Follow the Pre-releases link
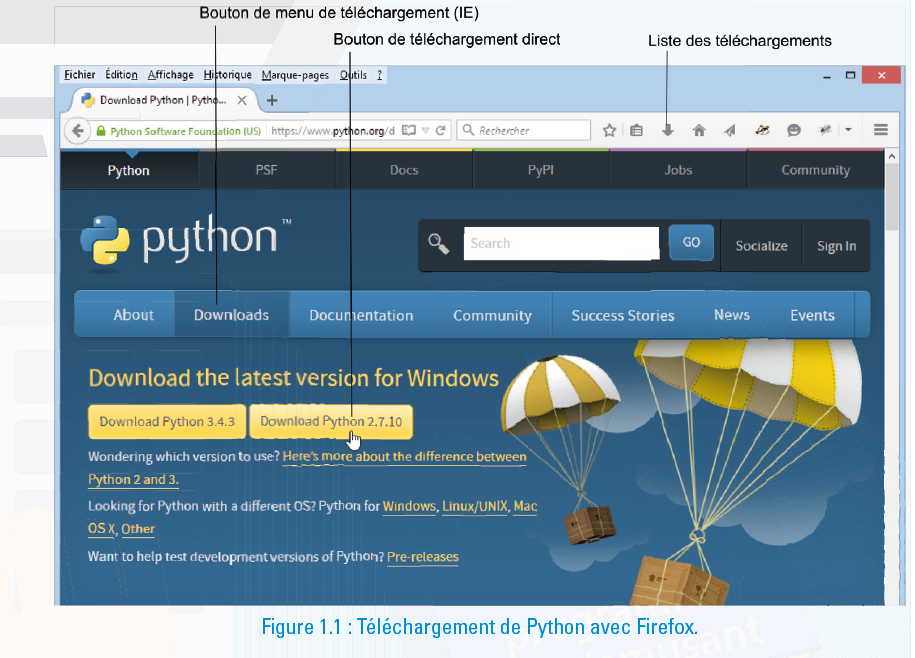 point(422,557)
